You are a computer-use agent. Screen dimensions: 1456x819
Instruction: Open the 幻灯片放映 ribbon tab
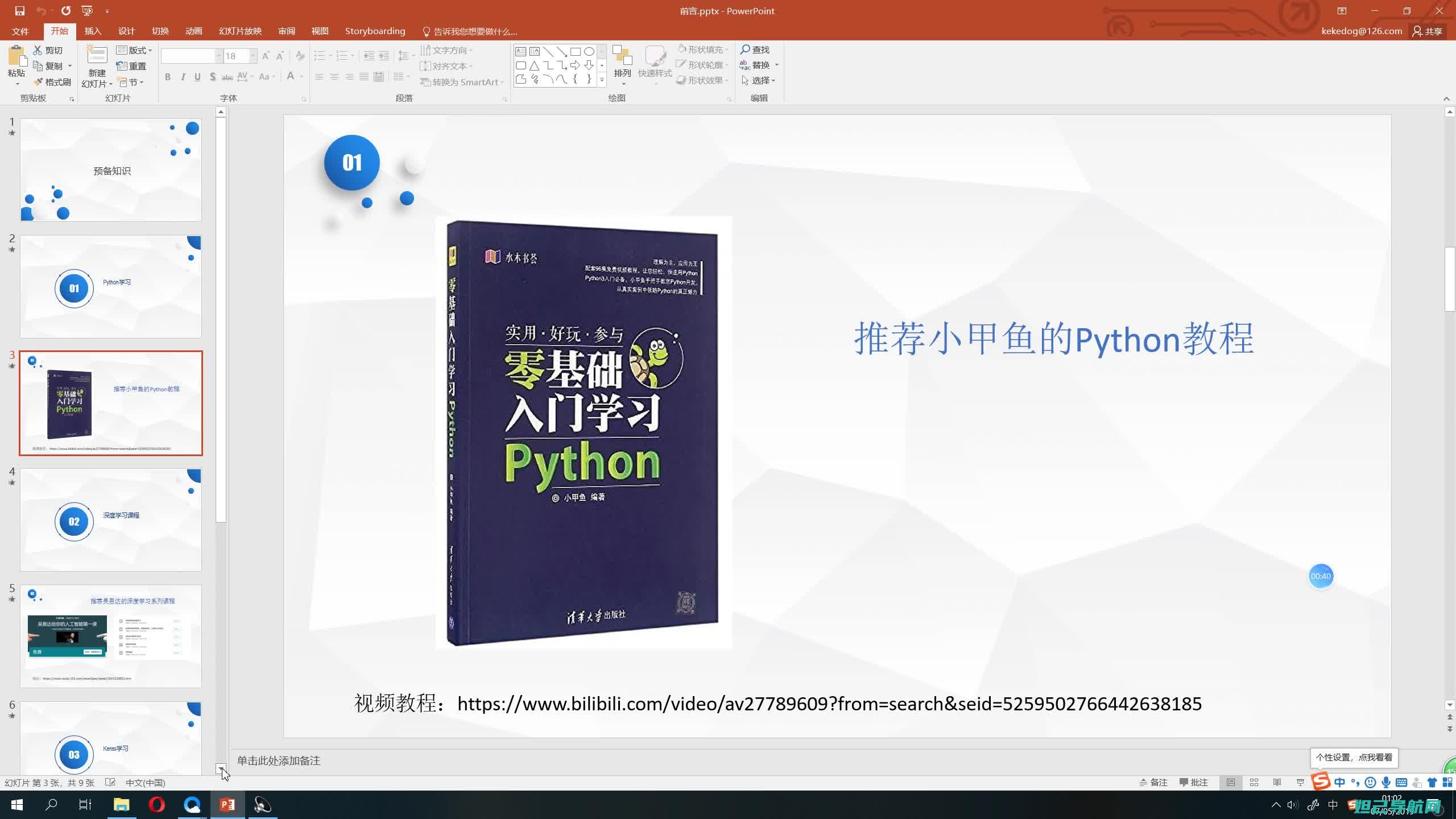pyautogui.click(x=241, y=31)
